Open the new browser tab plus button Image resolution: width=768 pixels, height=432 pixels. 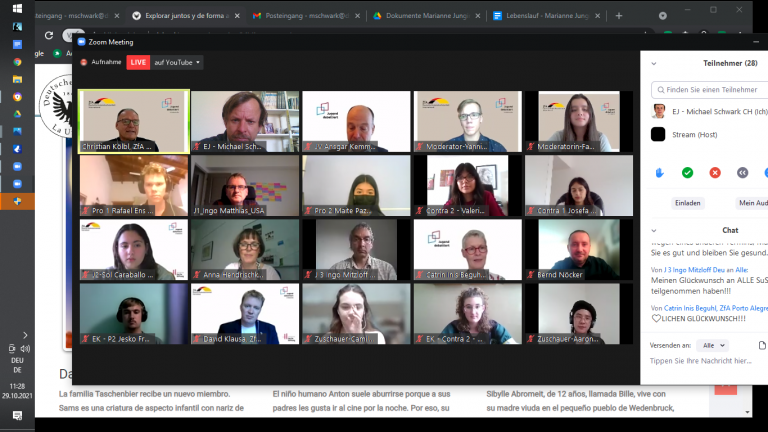(619, 16)
